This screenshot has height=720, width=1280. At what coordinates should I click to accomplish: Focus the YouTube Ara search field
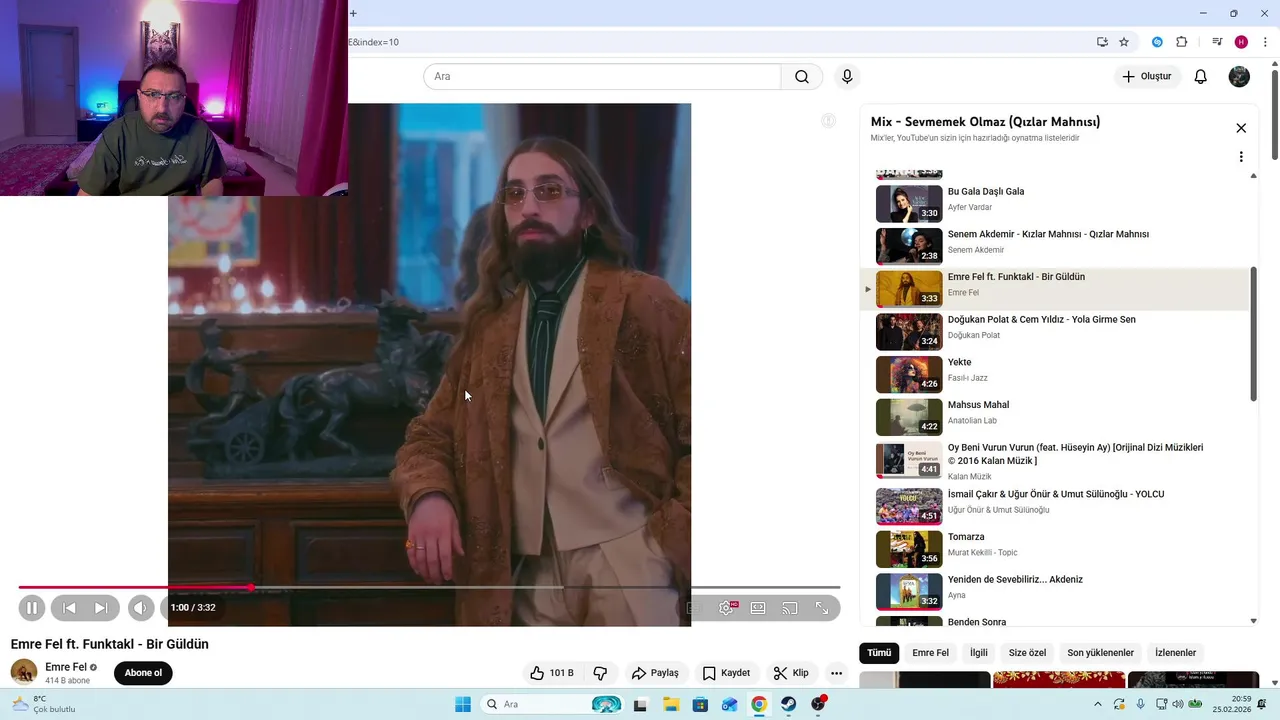tap(602, 77)
